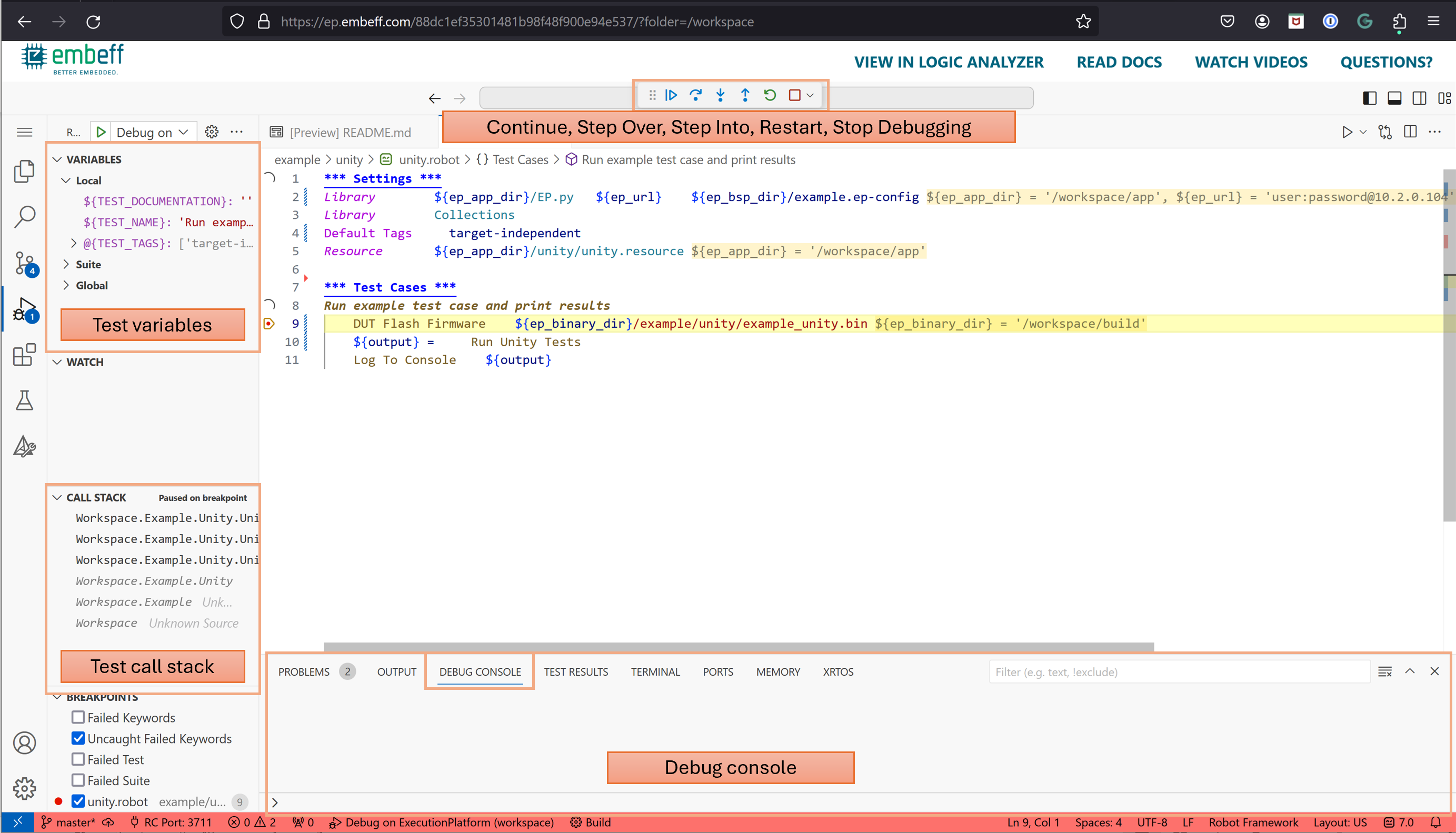Expand the @{TEST_TAGS} variable
1456x833 pixels.
point(73,243)
